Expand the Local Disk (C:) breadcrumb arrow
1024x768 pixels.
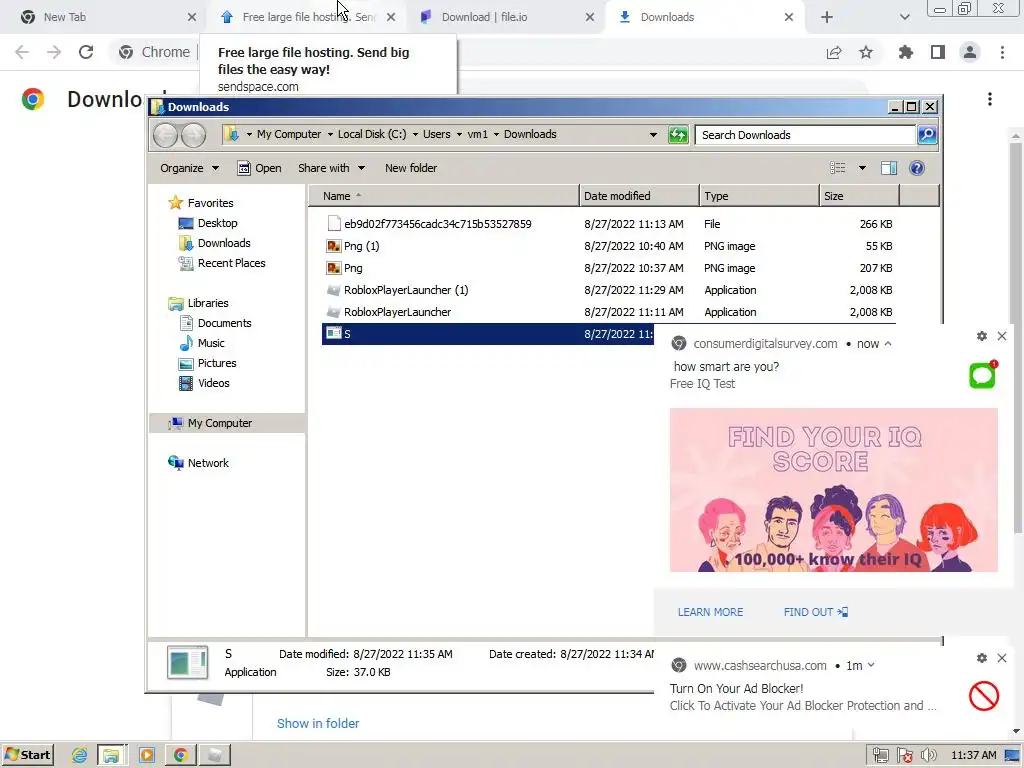(415, 135)
